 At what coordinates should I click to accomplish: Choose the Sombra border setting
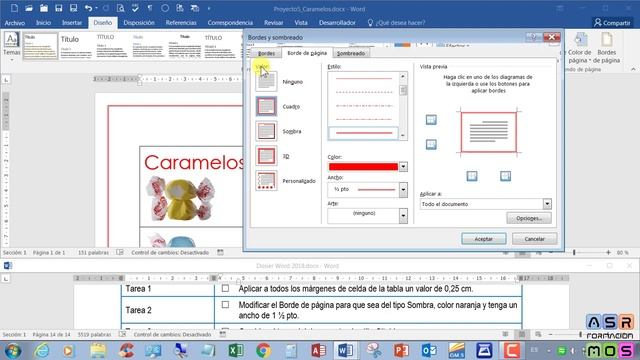266,131
